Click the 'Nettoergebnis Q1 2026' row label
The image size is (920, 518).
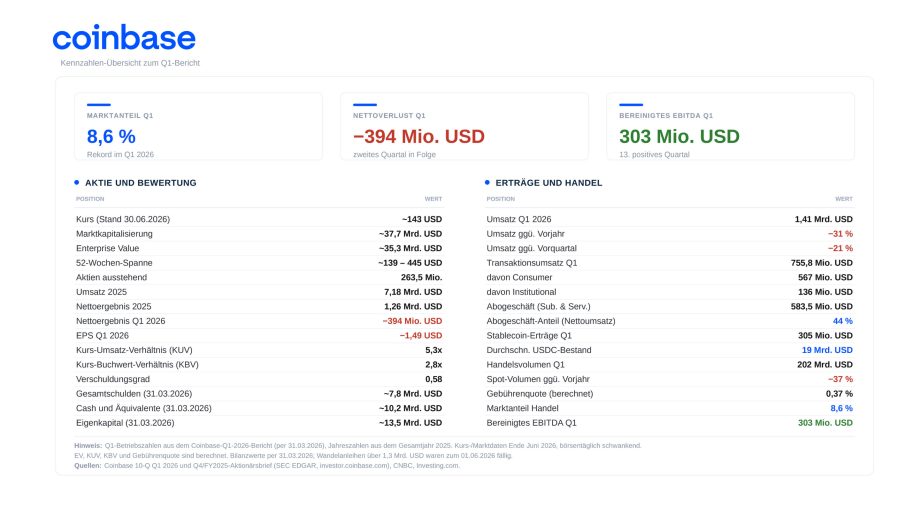coord(120,321)
